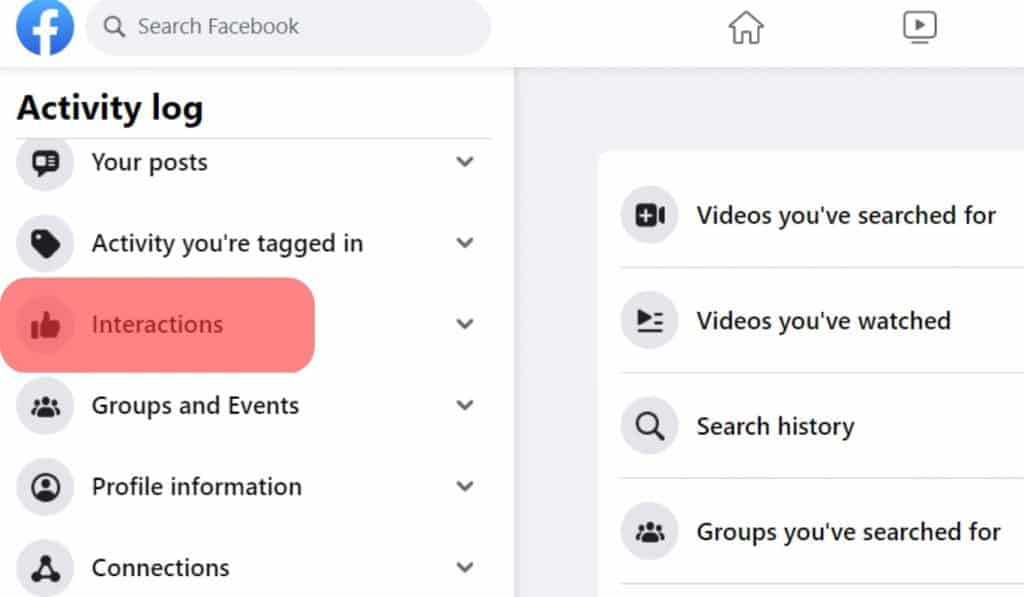Screen dimensions: 1024x597
Task: Select Interactions from the sidebar menu
Action: click(x=157, y=324)
